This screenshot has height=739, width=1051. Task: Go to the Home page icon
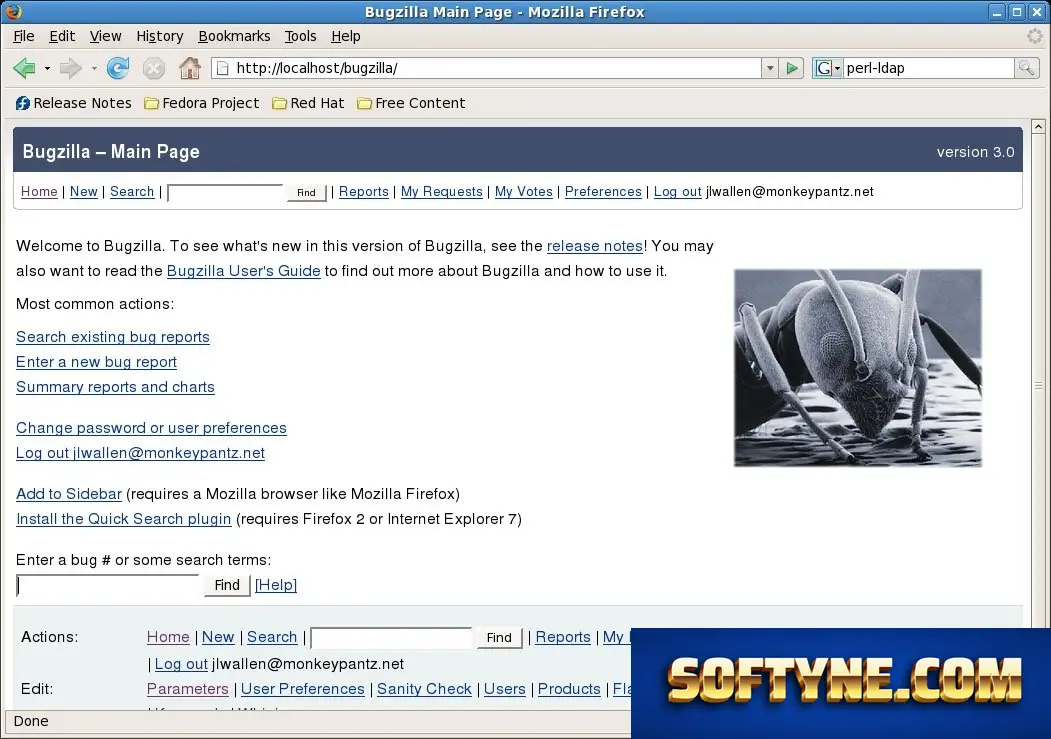pos(190,68)
